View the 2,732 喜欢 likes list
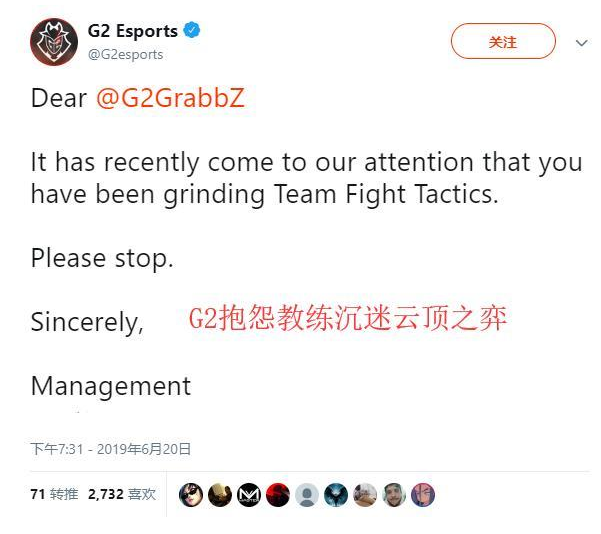Image resolution: width=601 pixels, height=534 pixels. [x=122, y=494]
